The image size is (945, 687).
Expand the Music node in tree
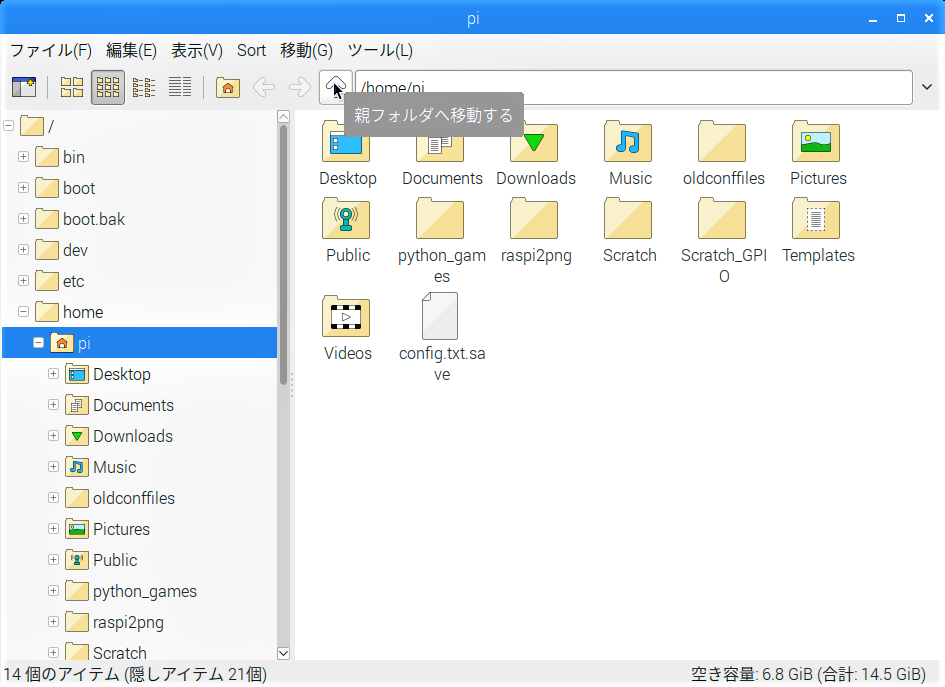(x=54, y=467)
